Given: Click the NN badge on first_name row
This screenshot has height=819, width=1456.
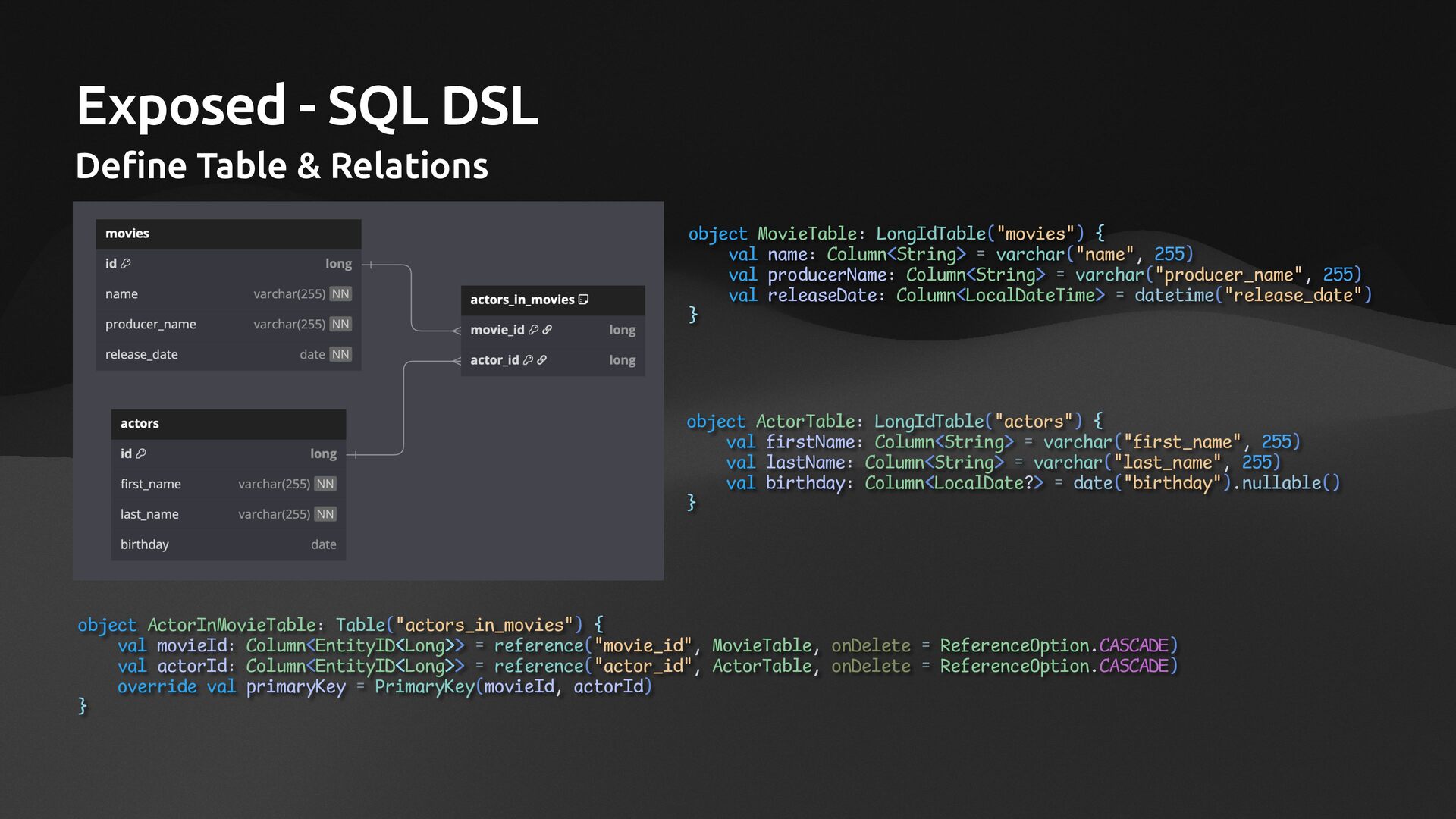Looking at the screenshot, I should point(325,484).
